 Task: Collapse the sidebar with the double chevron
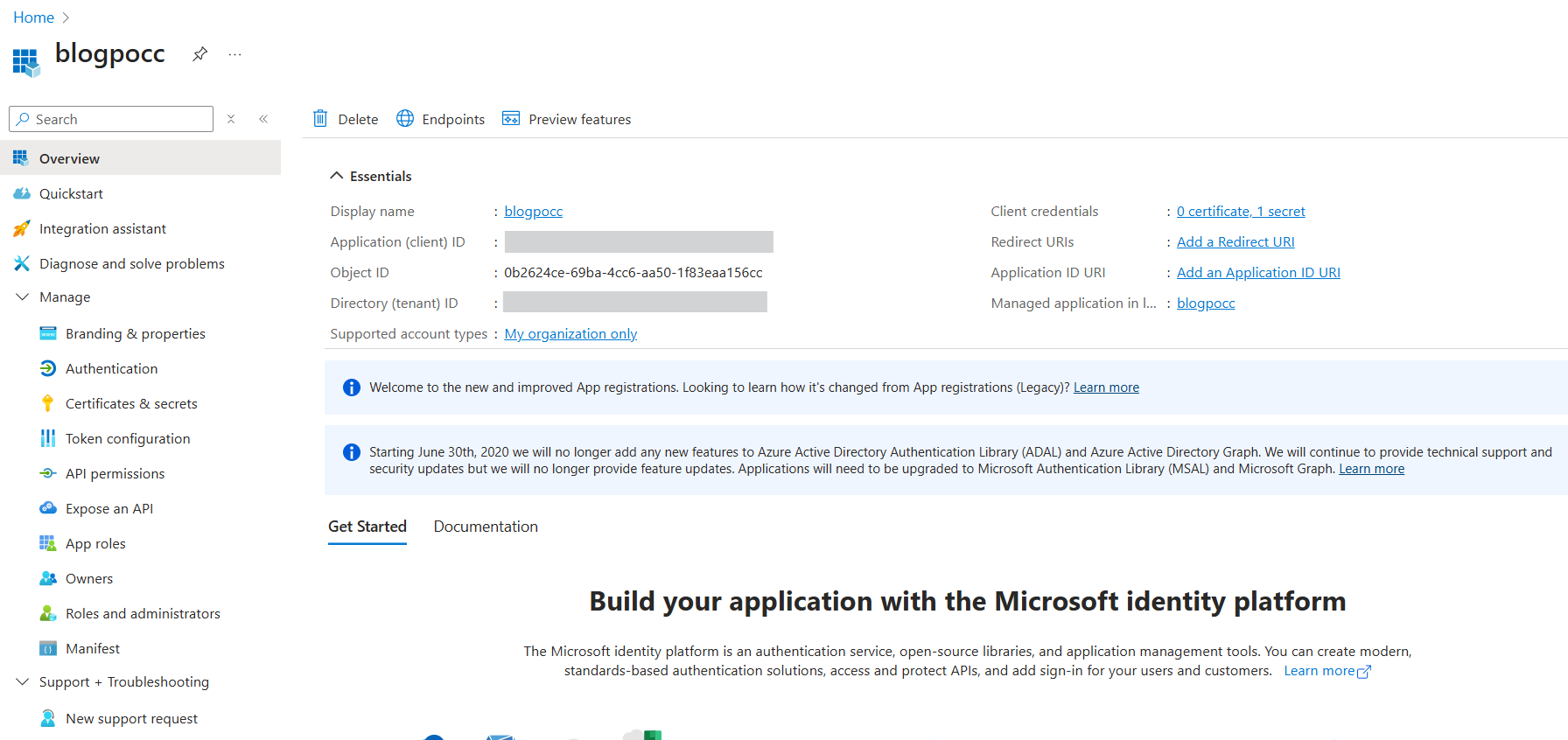(263, 119)
